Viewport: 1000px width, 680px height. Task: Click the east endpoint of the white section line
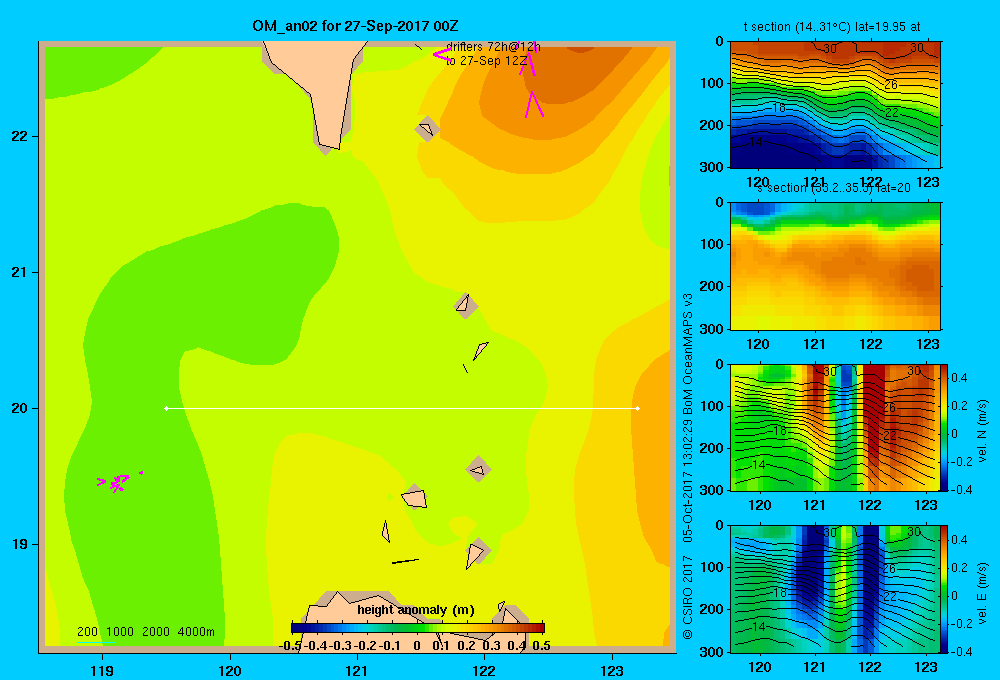[x=638, y=408]
